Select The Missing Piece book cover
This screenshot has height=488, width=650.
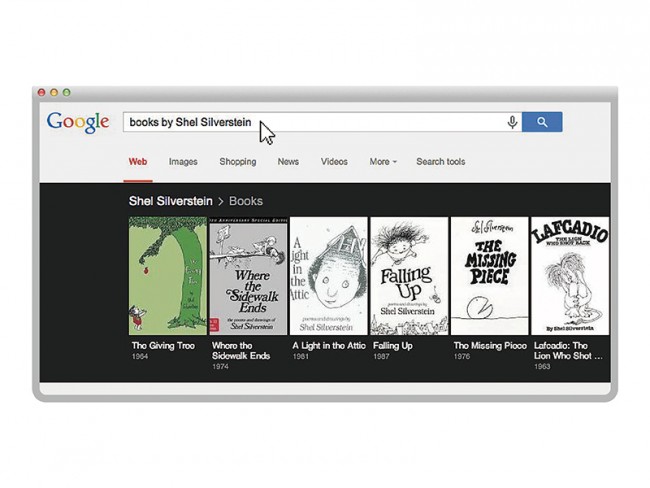pos(488,276)
